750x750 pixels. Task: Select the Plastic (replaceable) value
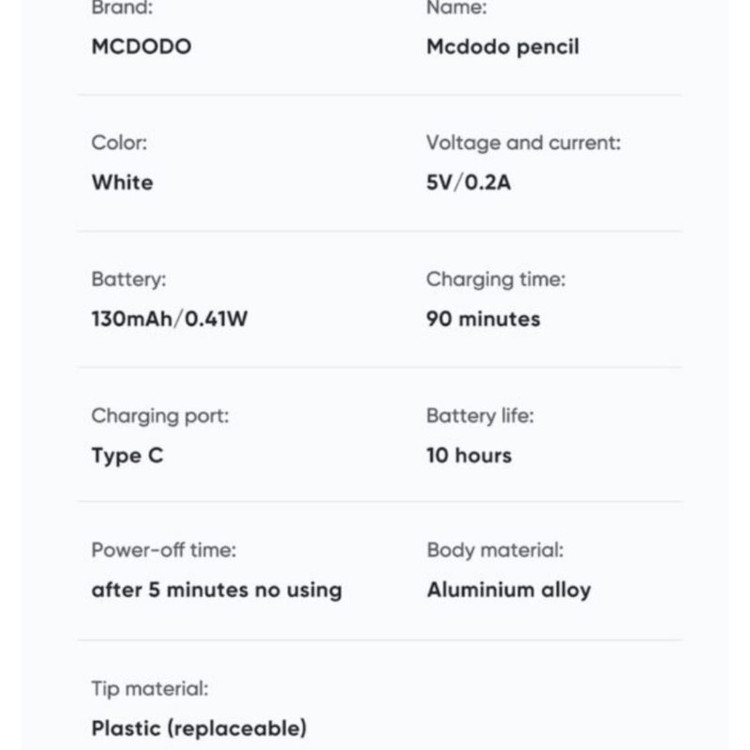tap(199, 728)
